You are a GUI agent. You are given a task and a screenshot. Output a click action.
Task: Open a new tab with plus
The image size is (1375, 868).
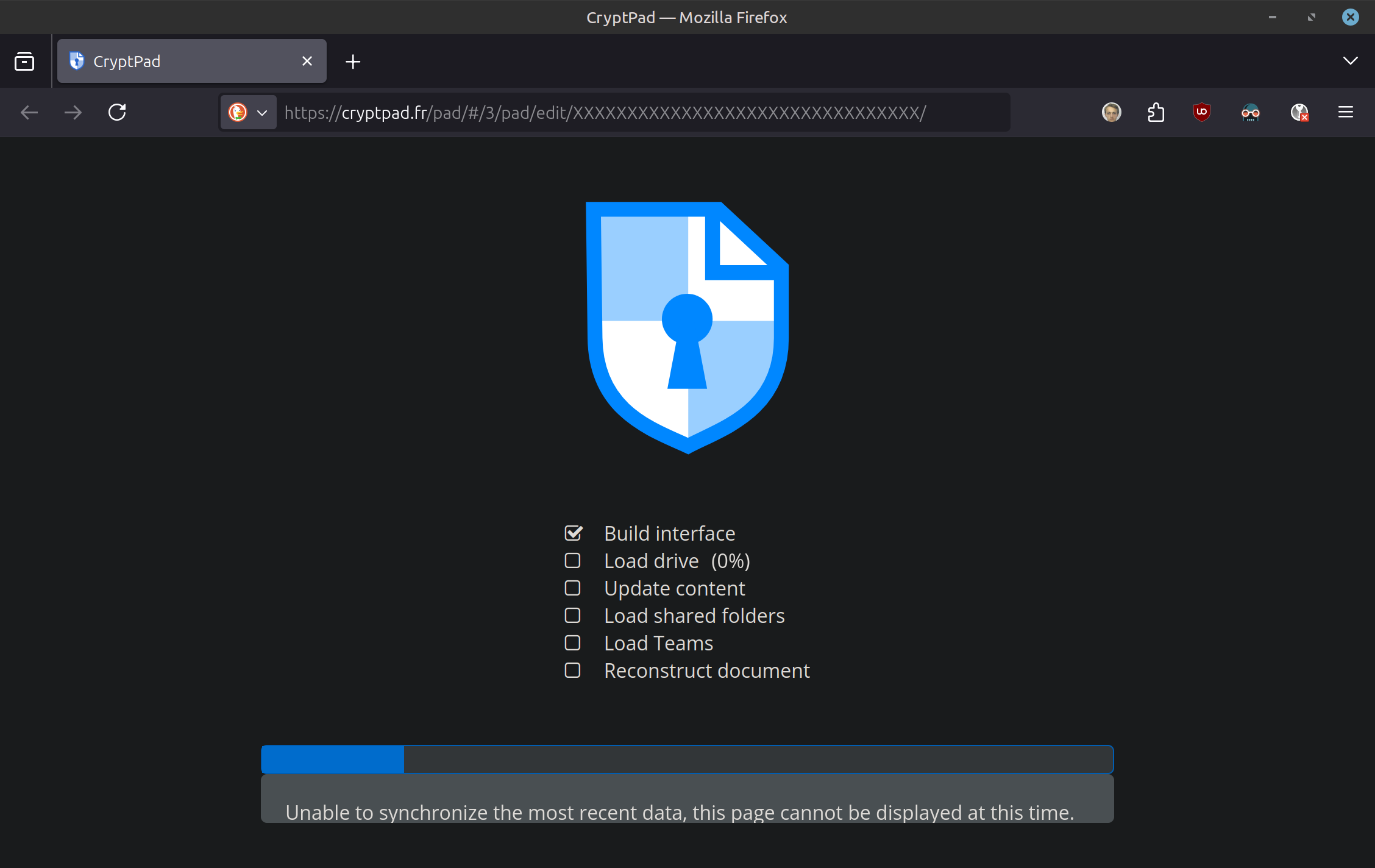coord(353,62)
